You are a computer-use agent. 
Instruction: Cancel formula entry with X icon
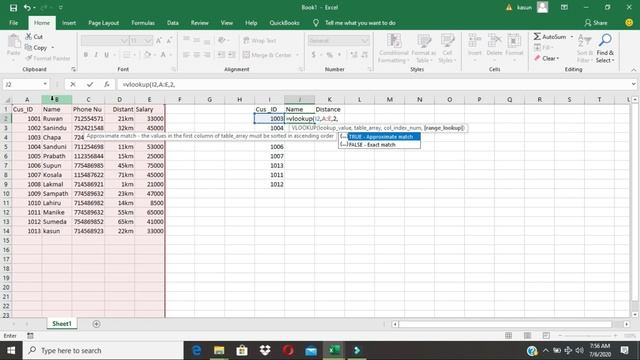73,84
